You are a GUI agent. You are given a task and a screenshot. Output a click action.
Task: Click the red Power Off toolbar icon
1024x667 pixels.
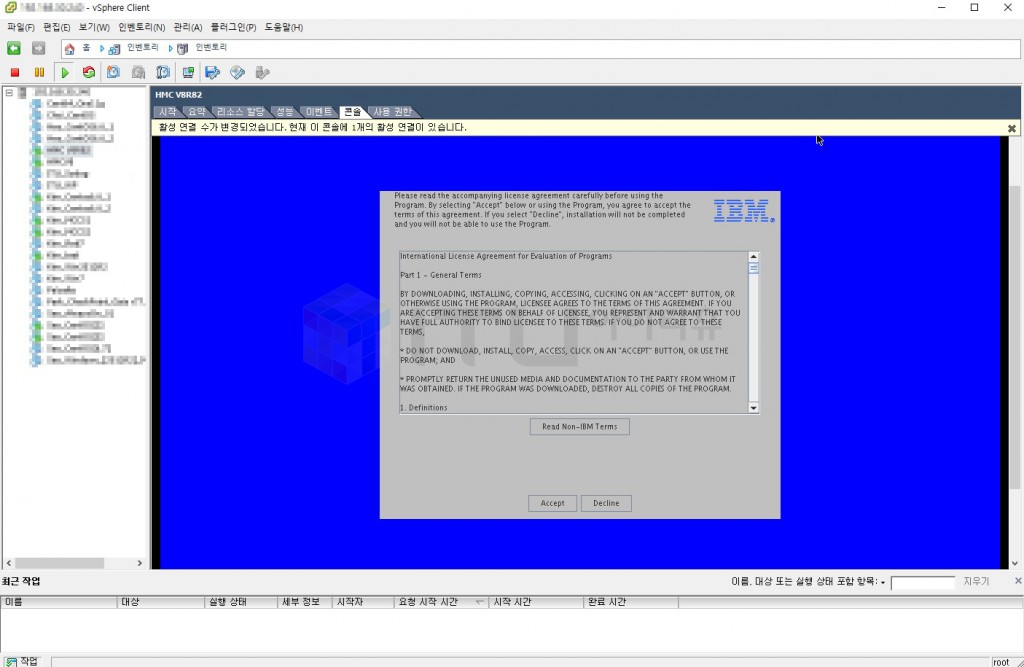(15, 73)
